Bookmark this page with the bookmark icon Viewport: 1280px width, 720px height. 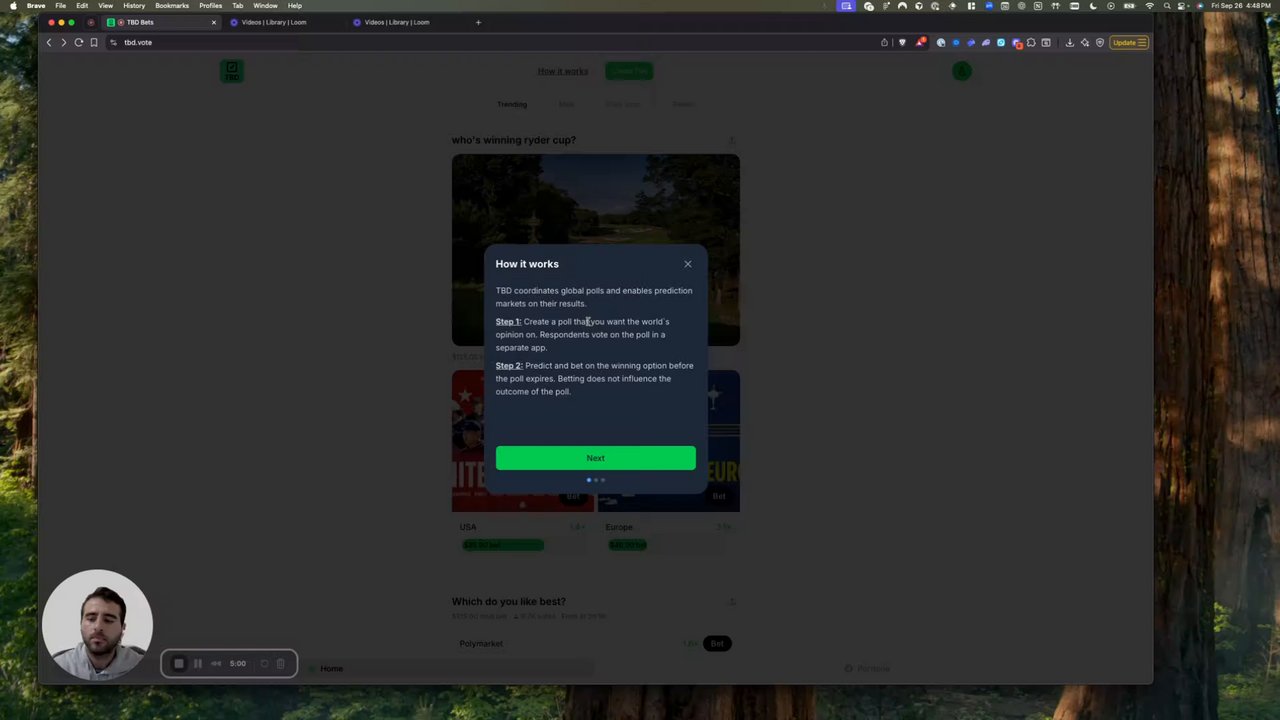click(94, 42)
